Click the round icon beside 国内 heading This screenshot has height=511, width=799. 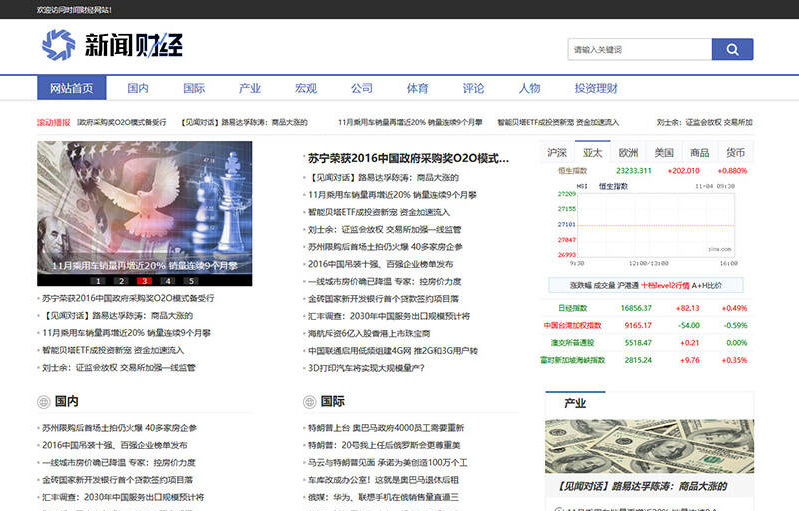tap(43, 402)
